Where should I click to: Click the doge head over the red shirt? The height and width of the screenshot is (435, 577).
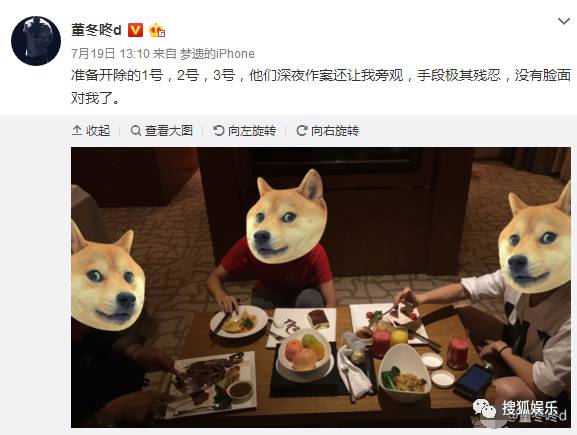point(286,217)
